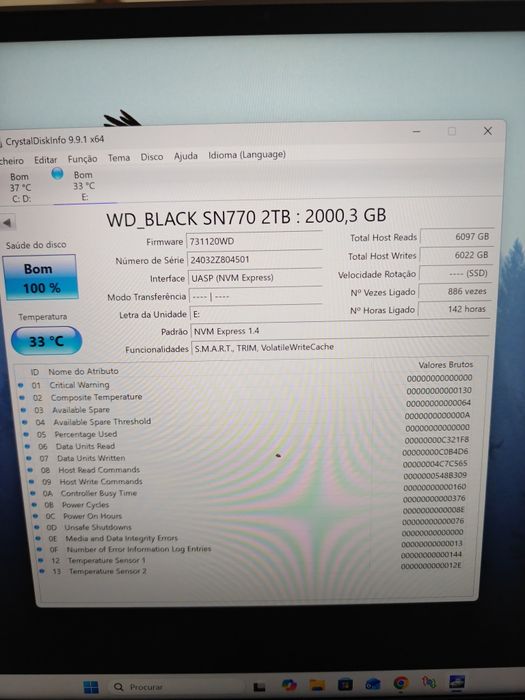Select the Unsafe Shutdowns row
The width and height of the screenshot is (525, 700).
click(250, 525)
